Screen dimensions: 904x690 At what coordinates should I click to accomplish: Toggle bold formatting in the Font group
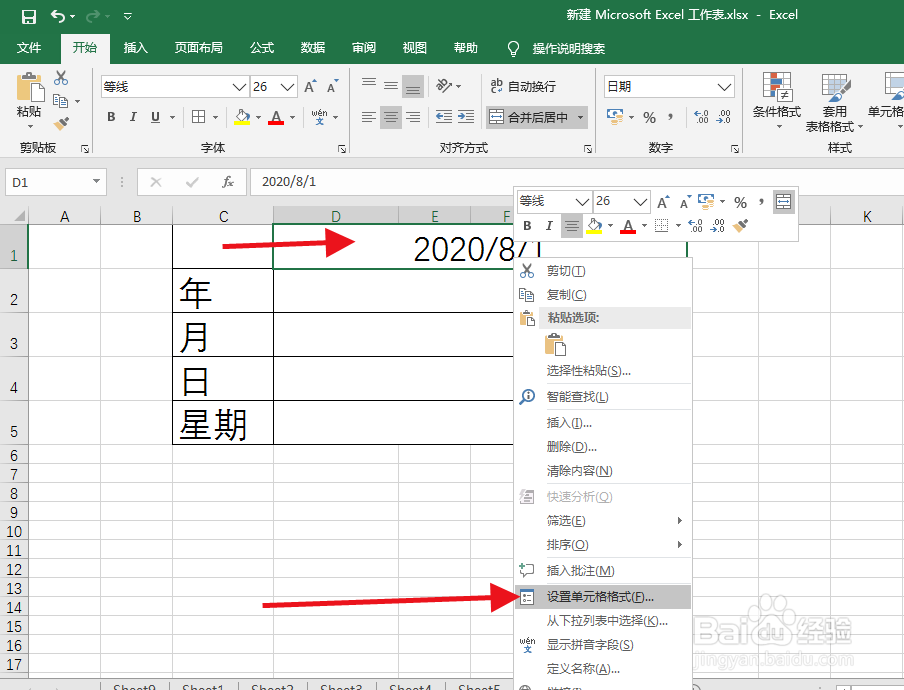pos(111,117)
